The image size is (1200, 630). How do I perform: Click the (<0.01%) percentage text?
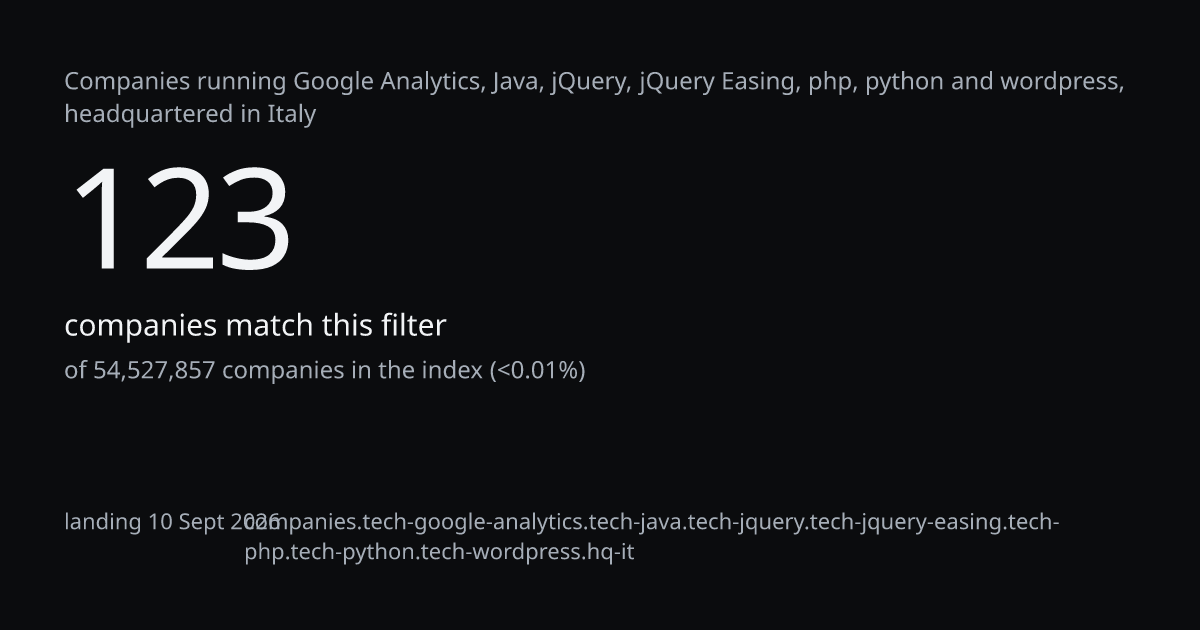point(537,371)
